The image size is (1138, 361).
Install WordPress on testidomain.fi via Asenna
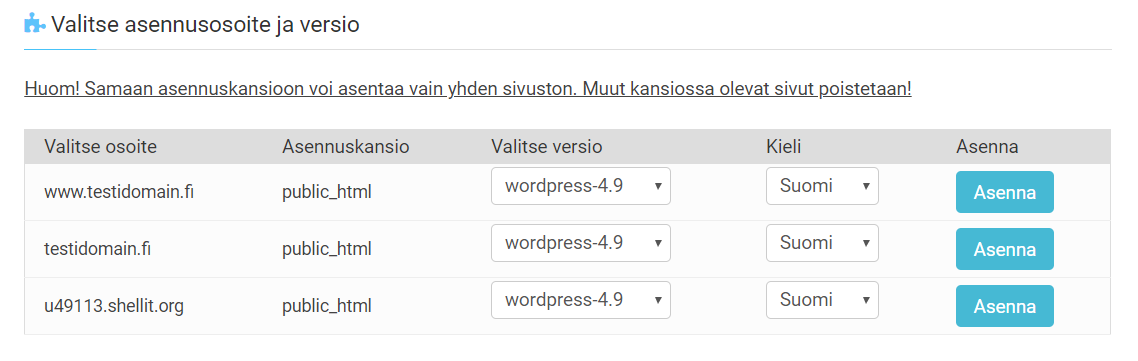(x=1004, y=248)
